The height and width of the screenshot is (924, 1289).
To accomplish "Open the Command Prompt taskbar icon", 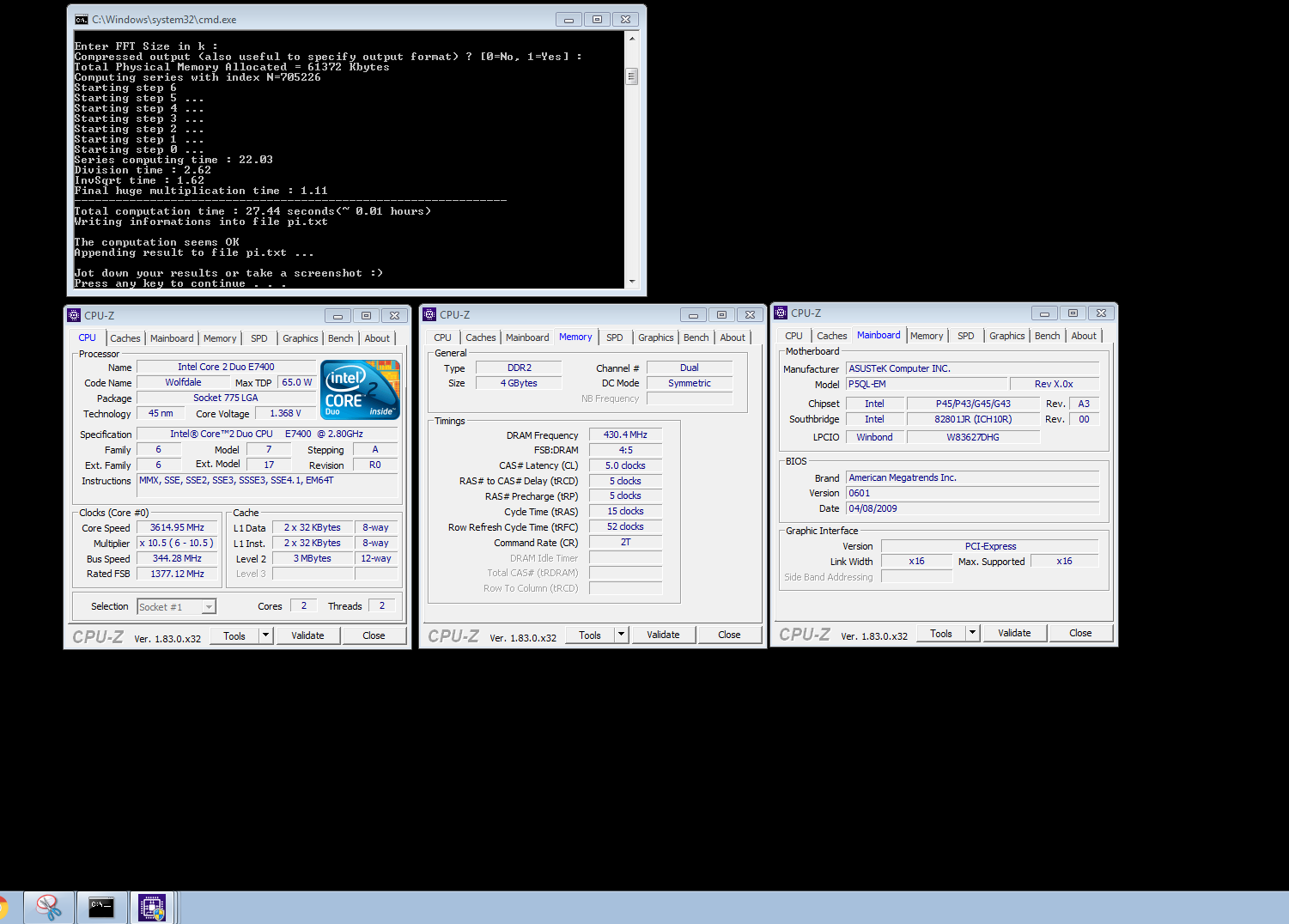I will 101,907.
